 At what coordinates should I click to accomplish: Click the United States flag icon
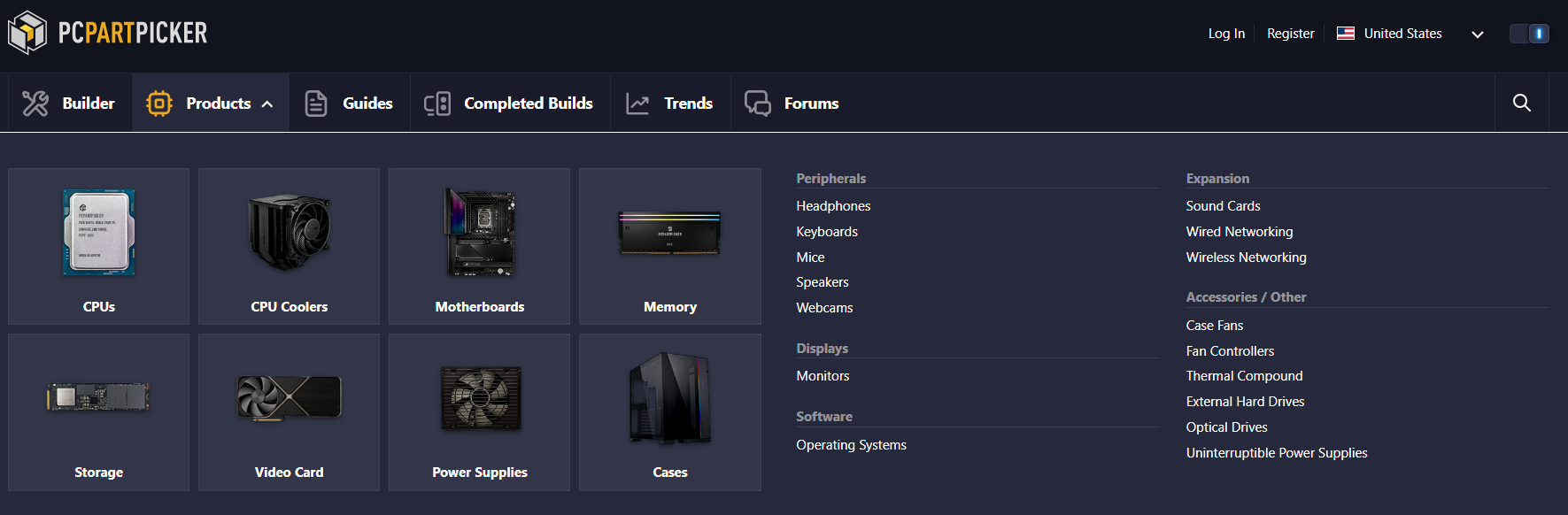[1346, 34]
